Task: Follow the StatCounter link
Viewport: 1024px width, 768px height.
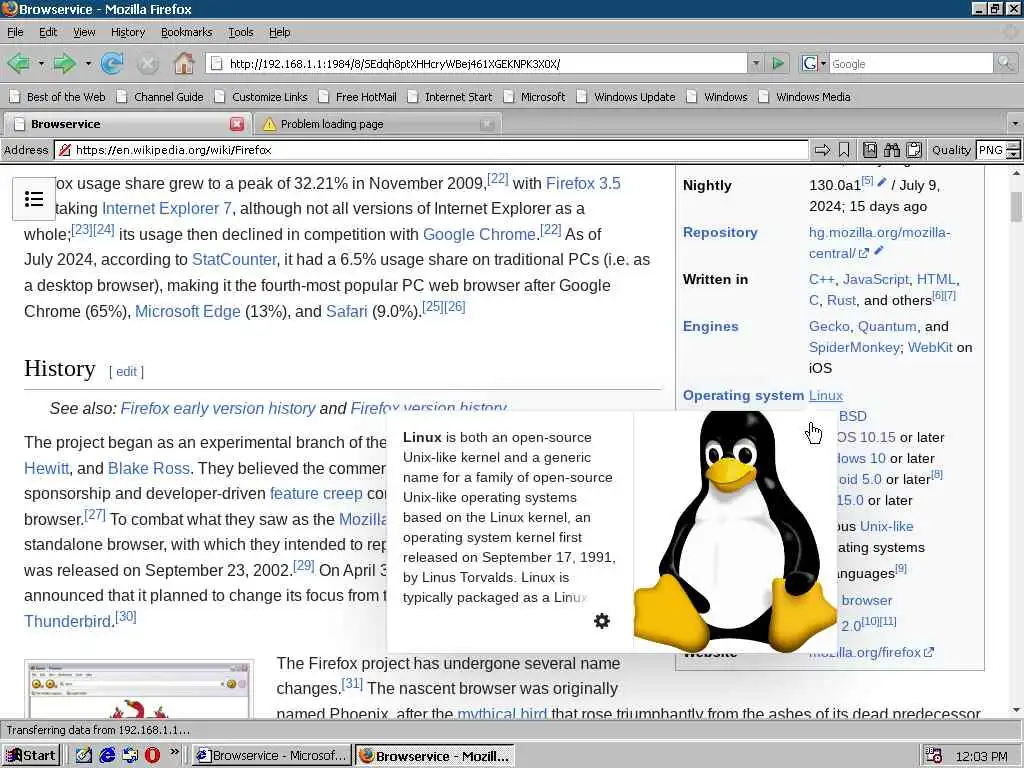Action: (x=234, y=259)
